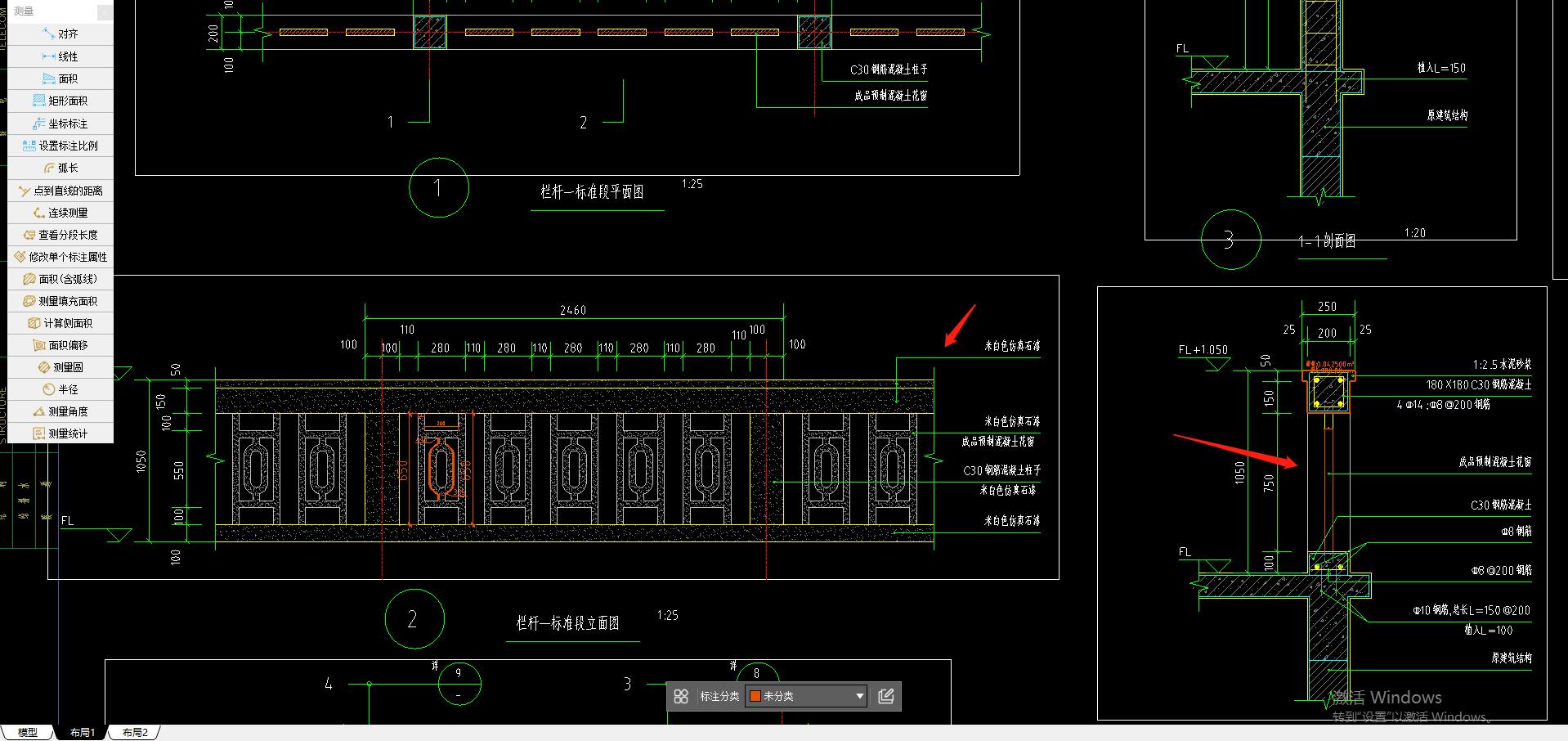Open 设置标注比例 scale setting
This screenshot has width=1568, height=741.
tap(60, 146)
